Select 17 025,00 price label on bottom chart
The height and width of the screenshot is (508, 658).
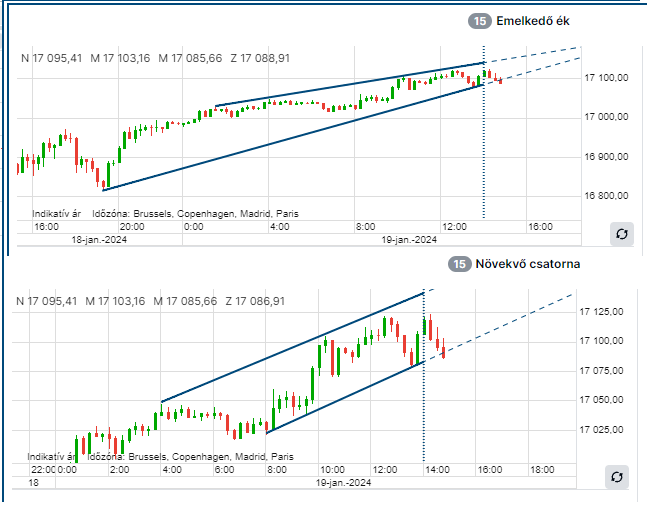click(601, 429)
